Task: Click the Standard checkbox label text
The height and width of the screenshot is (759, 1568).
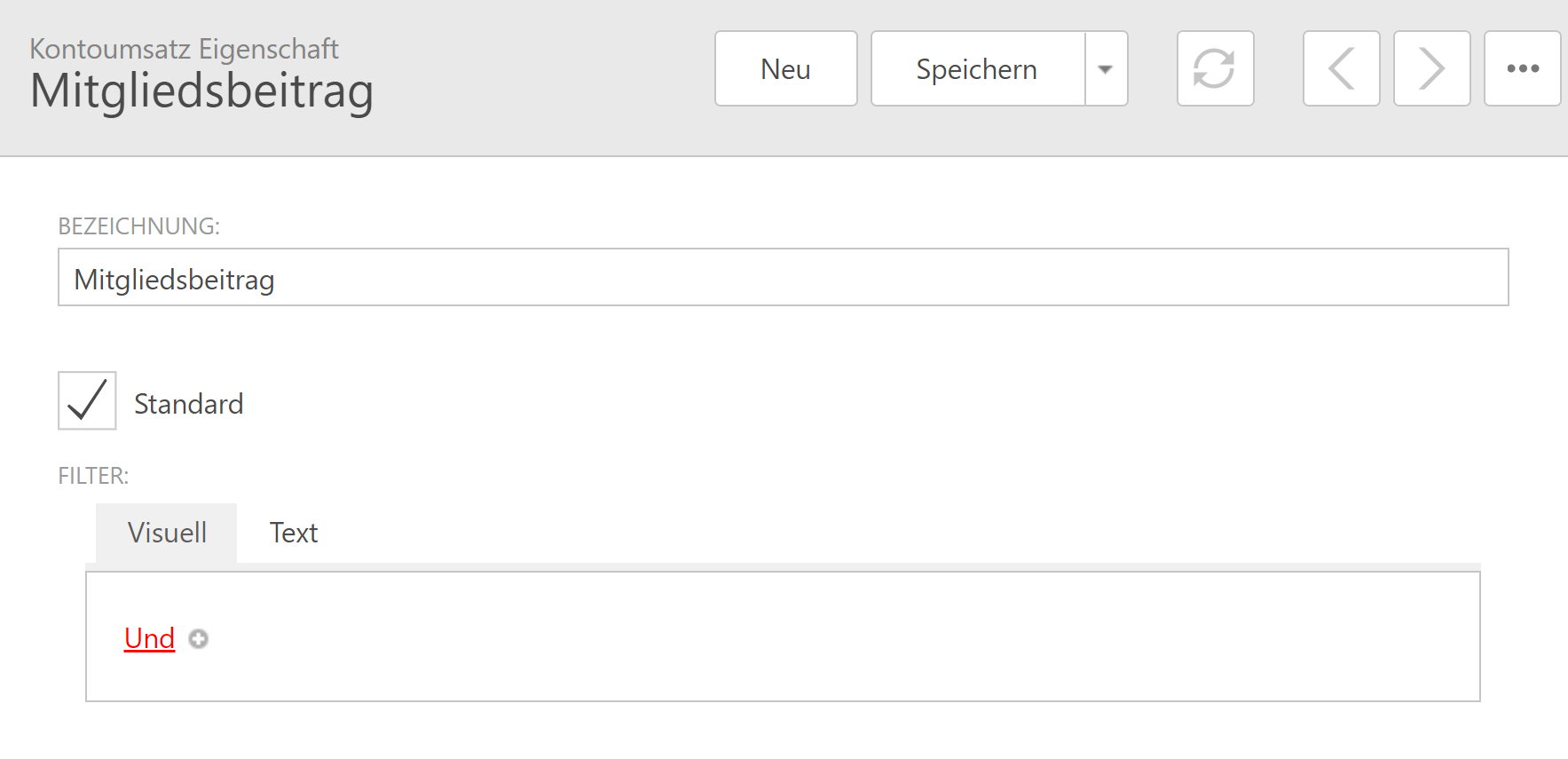Action: tap(188, 405)
